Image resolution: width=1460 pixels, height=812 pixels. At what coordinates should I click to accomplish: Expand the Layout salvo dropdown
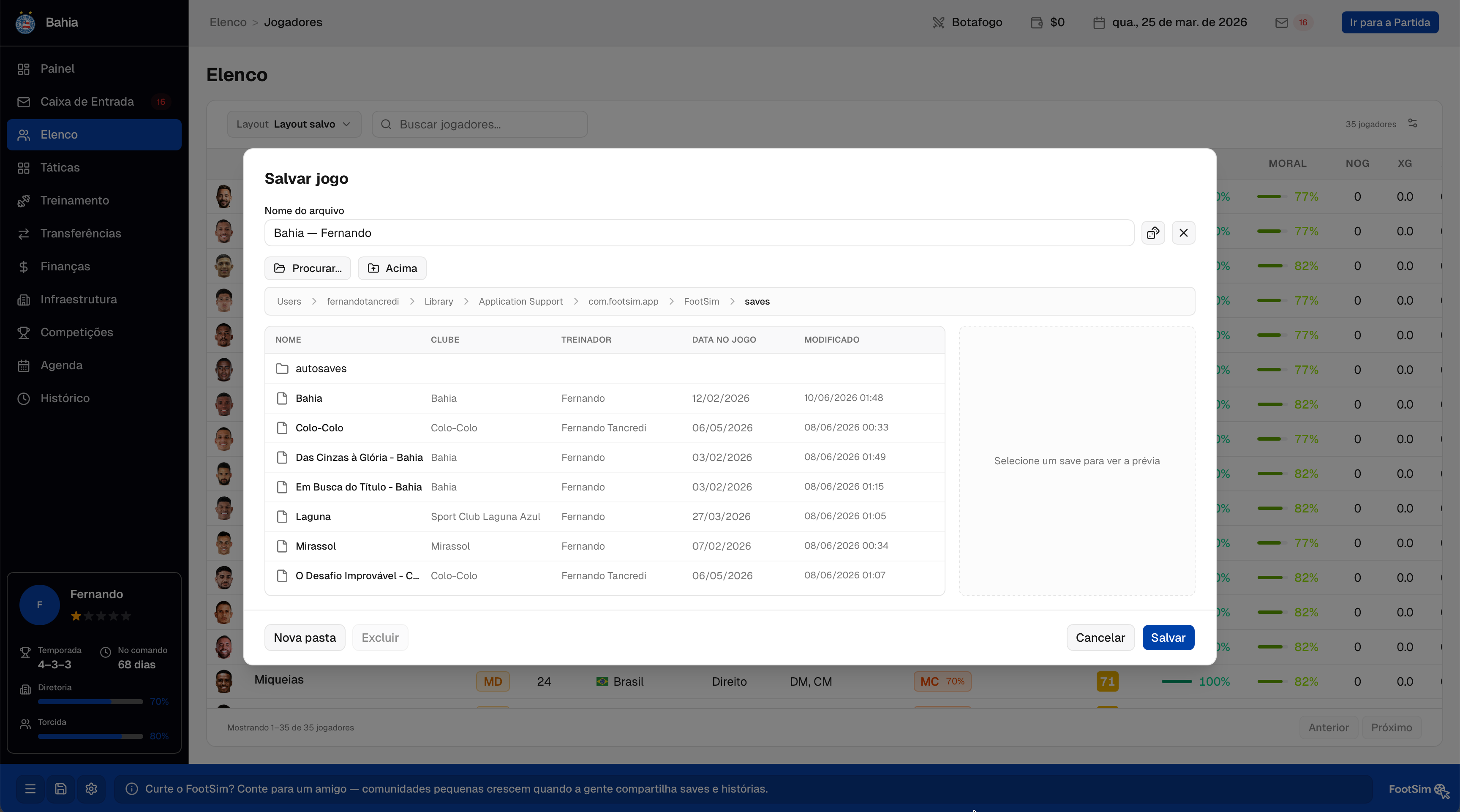coord(294,124)
